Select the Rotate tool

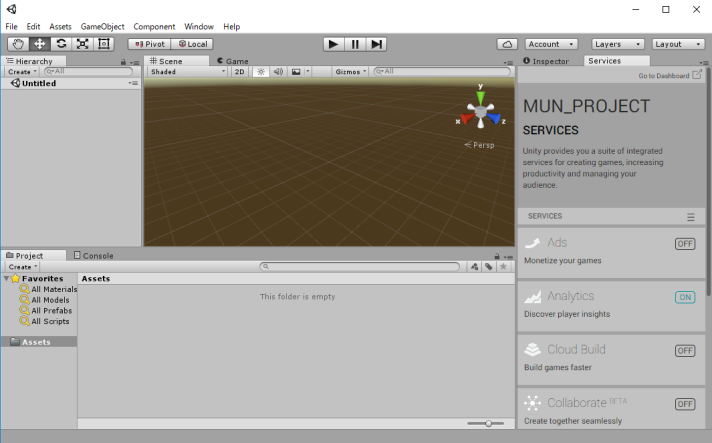coord(61,44)
